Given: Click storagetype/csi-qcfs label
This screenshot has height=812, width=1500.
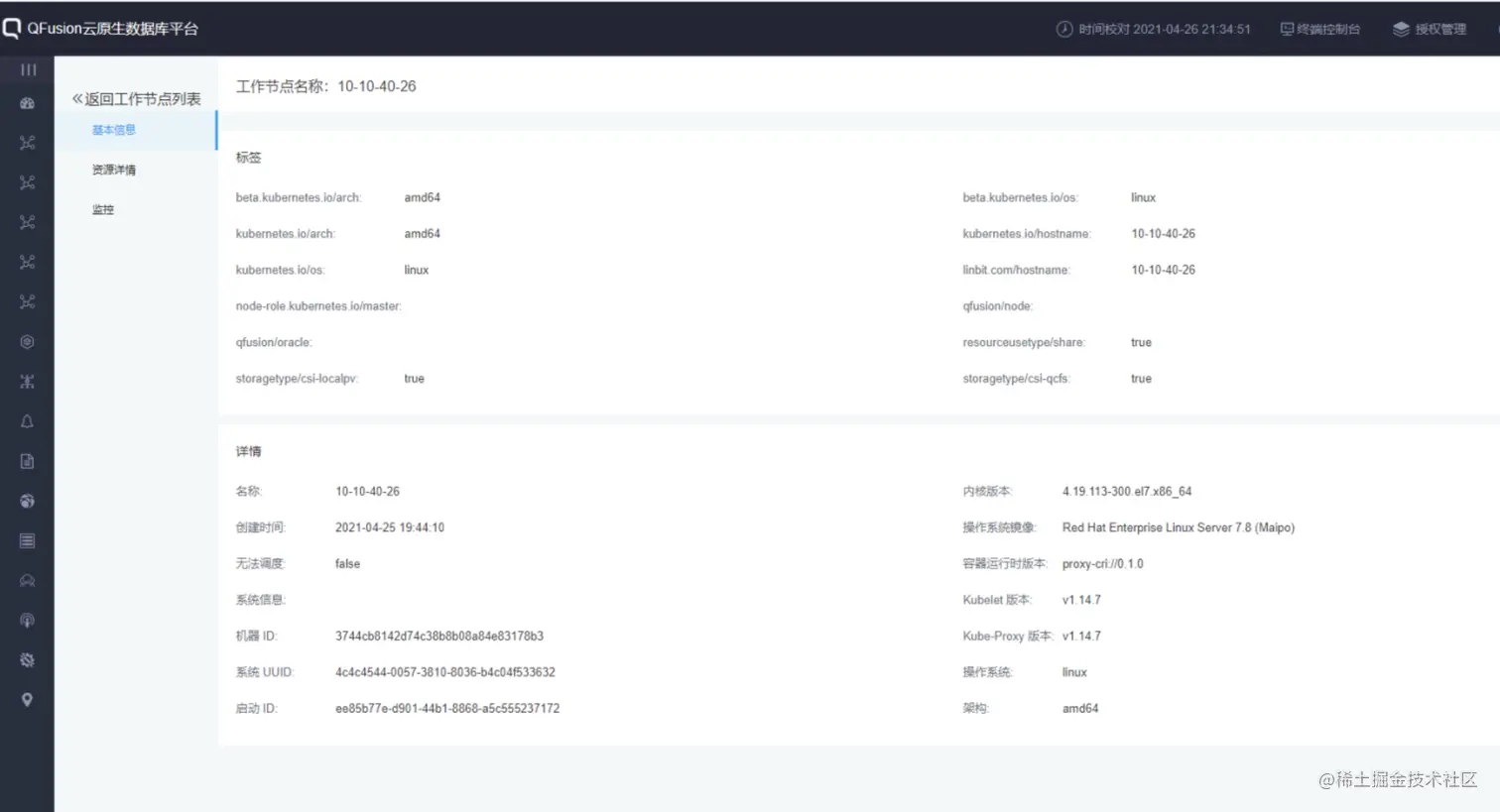Looking at the screenshot, I should pos(1017,379).
